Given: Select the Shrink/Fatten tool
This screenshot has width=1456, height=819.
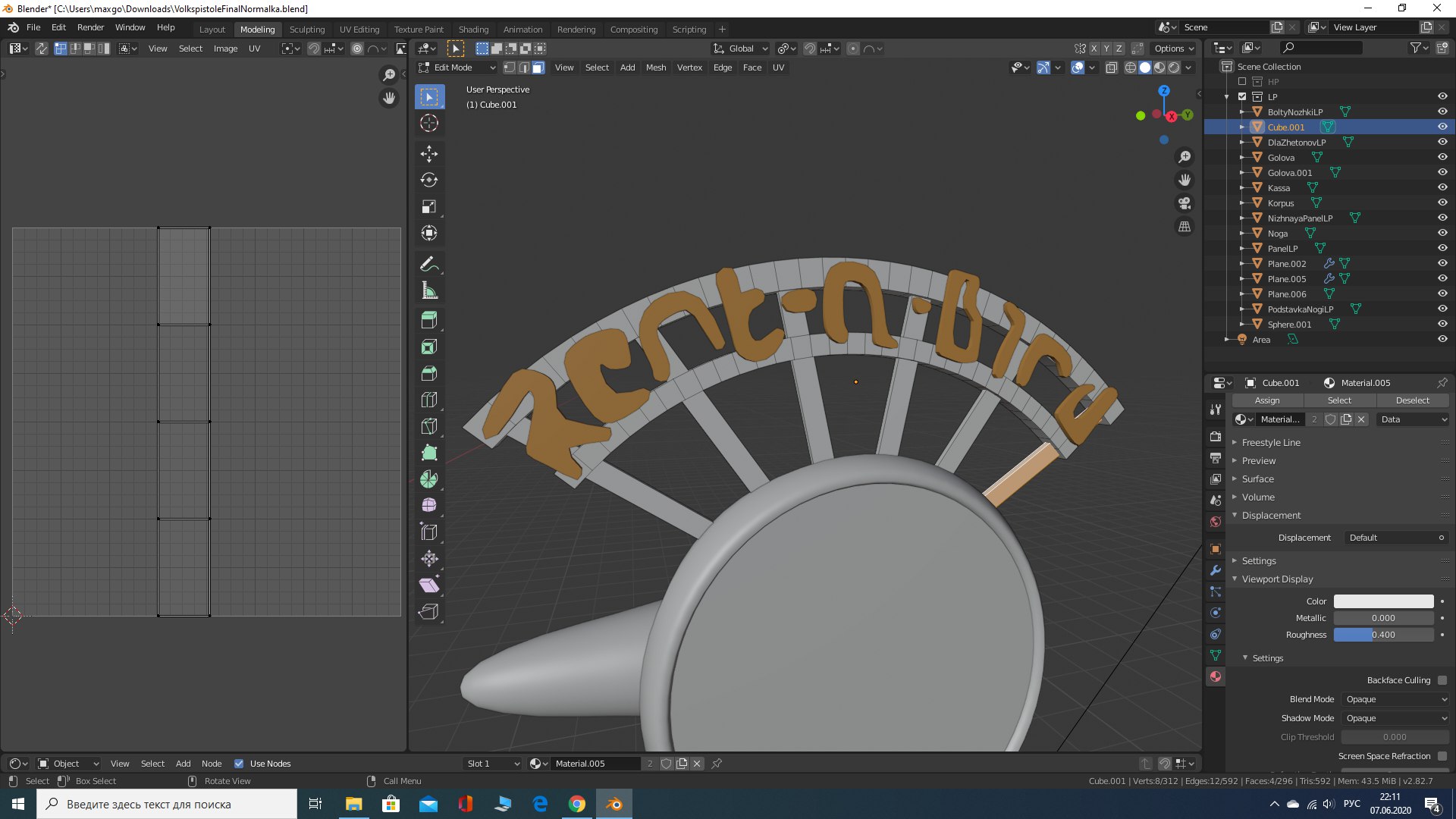Looking at the screenshot, I should tap(429, 559).
